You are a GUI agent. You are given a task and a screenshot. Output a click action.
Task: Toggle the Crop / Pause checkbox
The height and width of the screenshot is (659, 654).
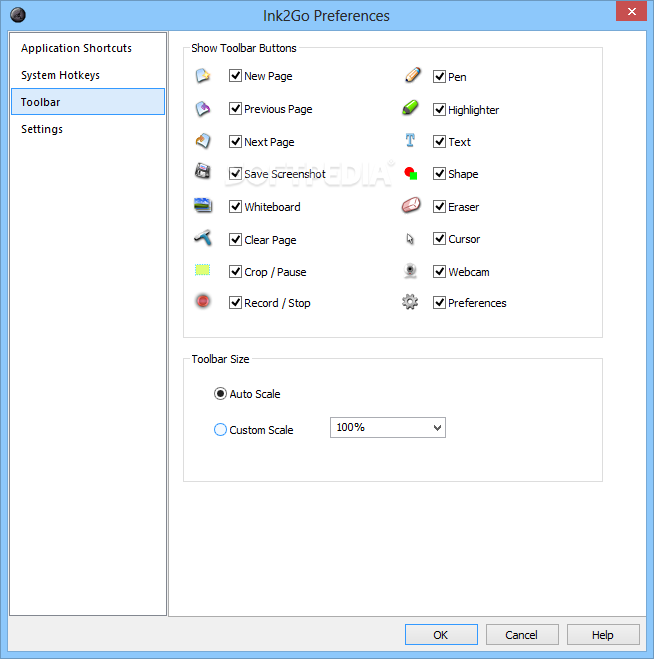235,272
